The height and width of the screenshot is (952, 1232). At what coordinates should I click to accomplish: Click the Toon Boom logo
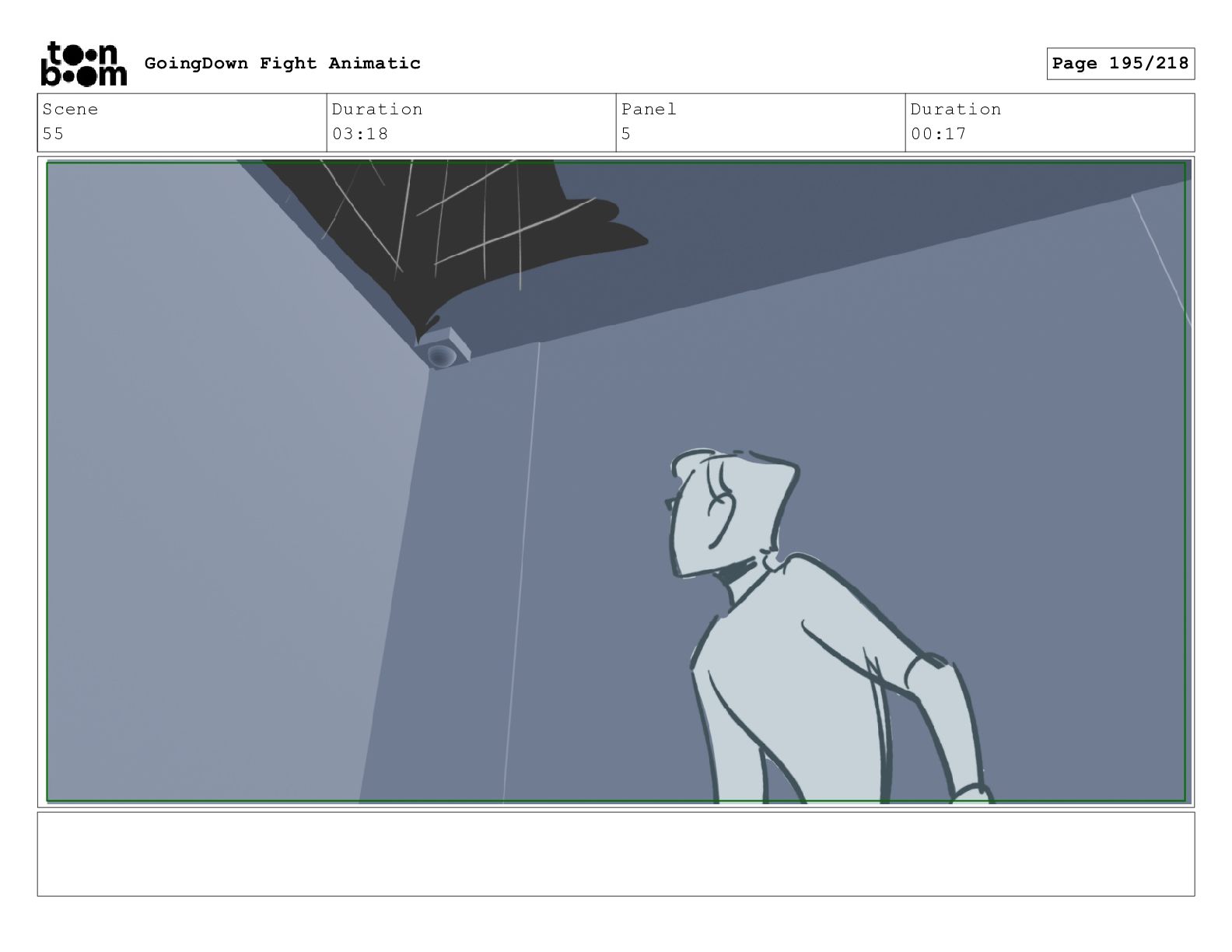click(x=83, y=64)
